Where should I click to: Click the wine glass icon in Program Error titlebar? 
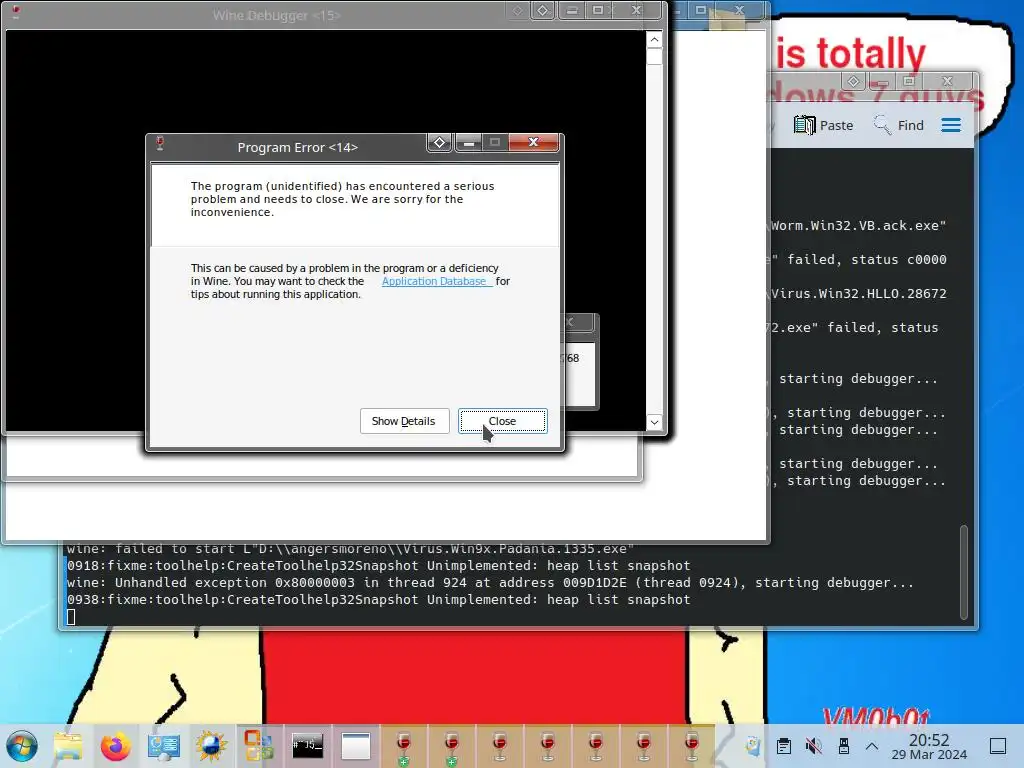159,144
